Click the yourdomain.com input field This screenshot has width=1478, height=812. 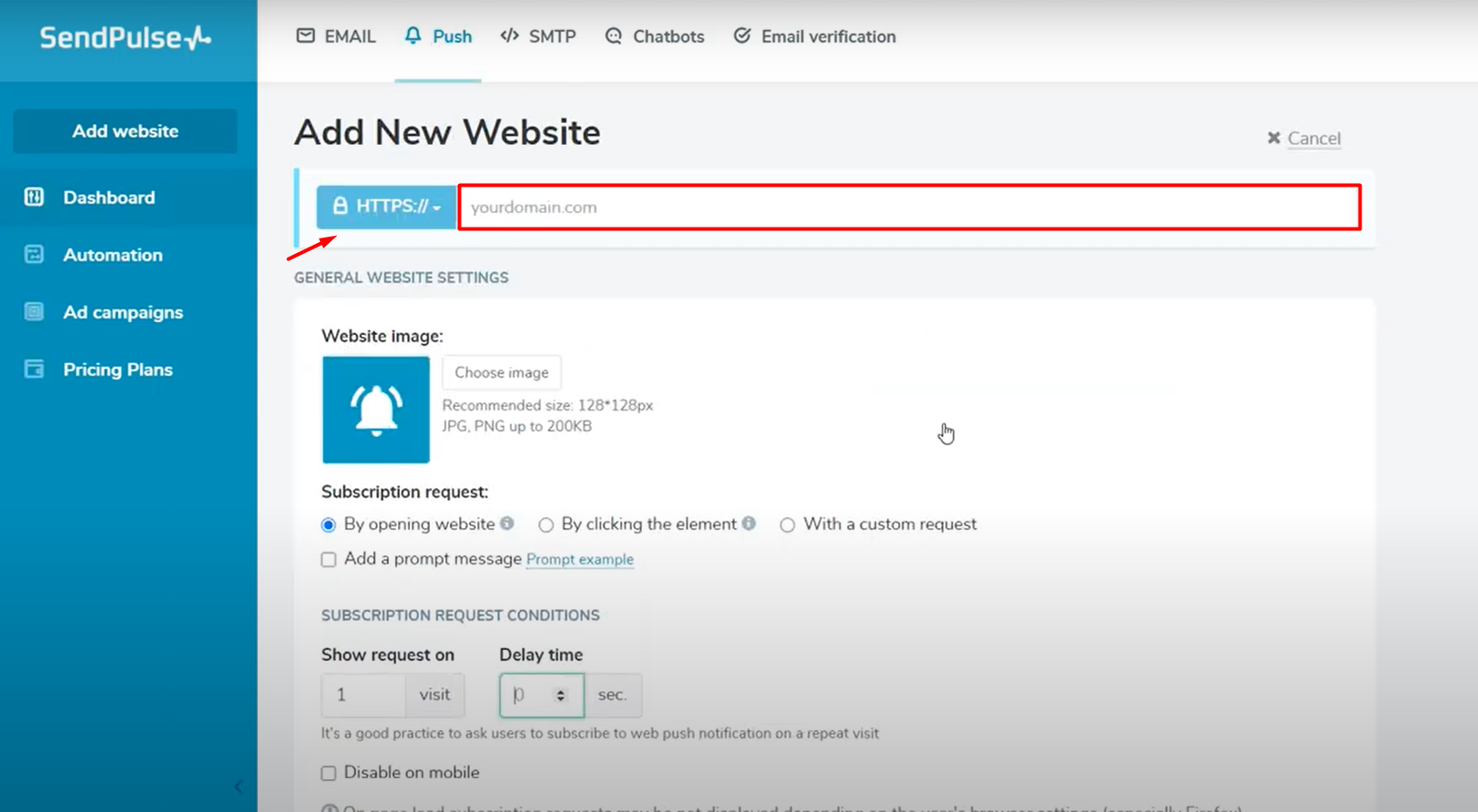(x=909, y=207)
